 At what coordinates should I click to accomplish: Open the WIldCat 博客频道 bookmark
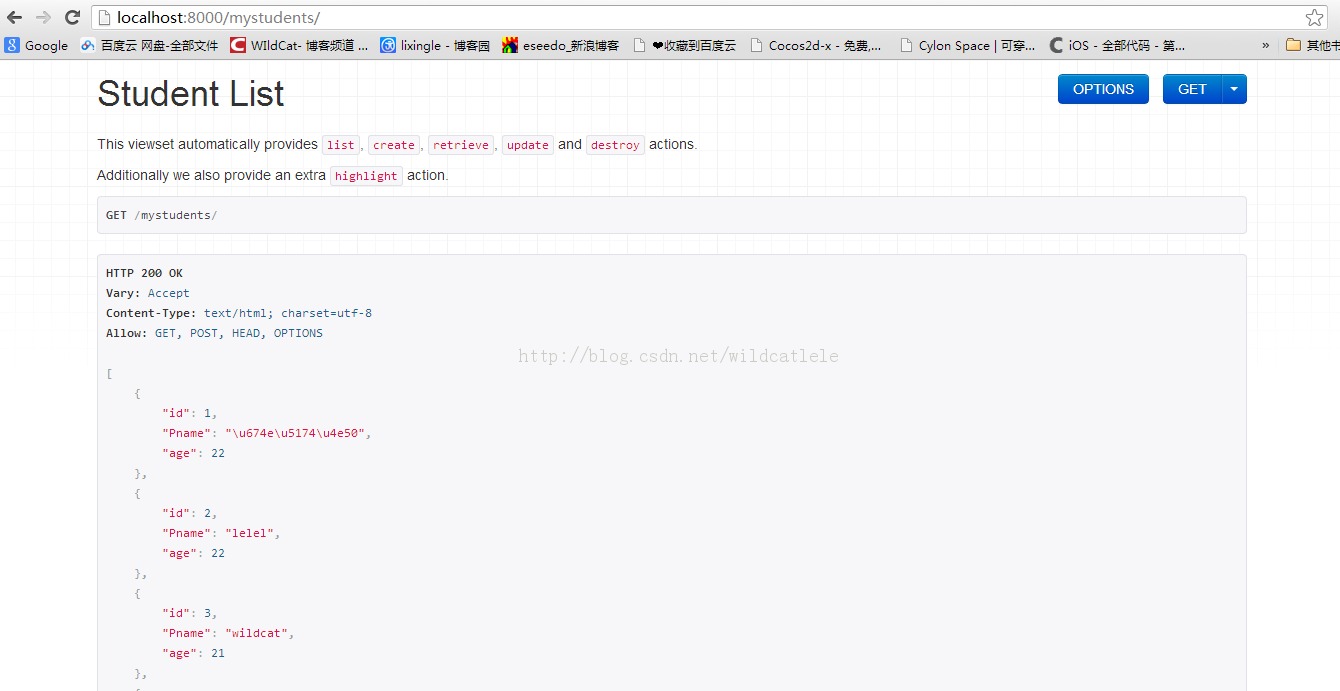coord(299,45)
